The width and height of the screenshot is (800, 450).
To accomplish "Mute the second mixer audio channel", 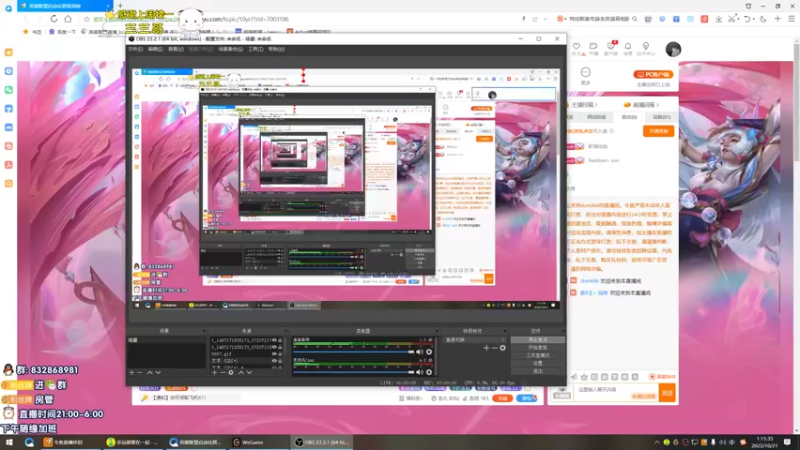I will point(419,372).
